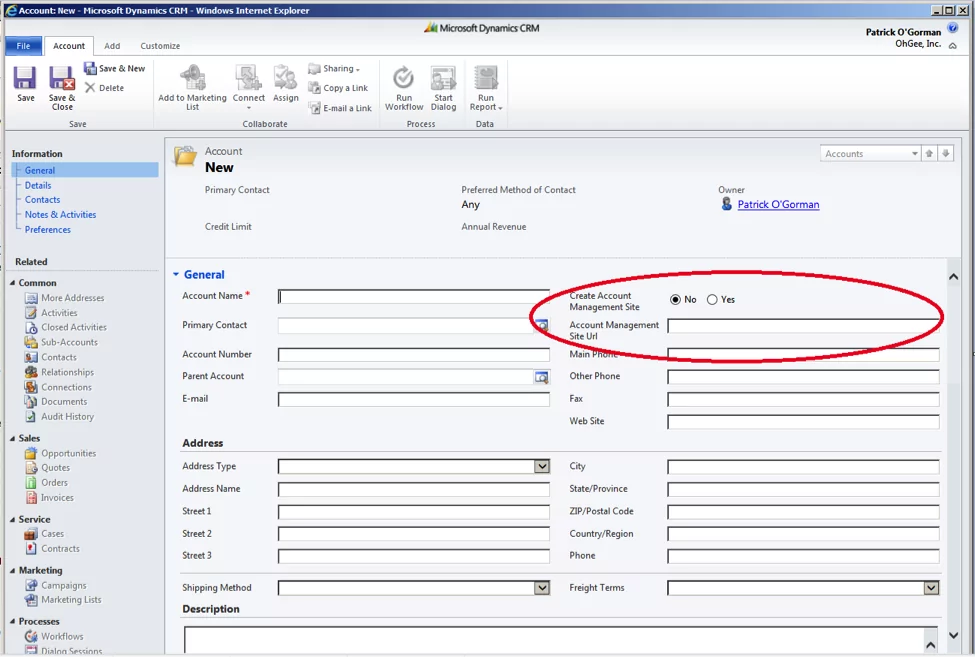Image resolution: width=975 pixels, height=657 pixels.
Task: Go to Preferences section
Action: pos(48,229)
